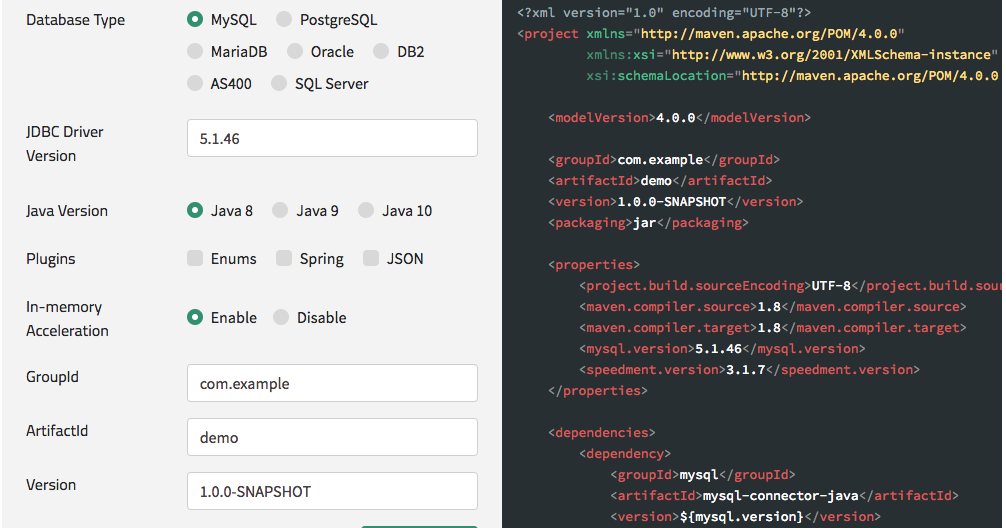Screen dimensions: 1006x528
Task: Disable in-memory acceleration
Action: (x=280, y=318)
